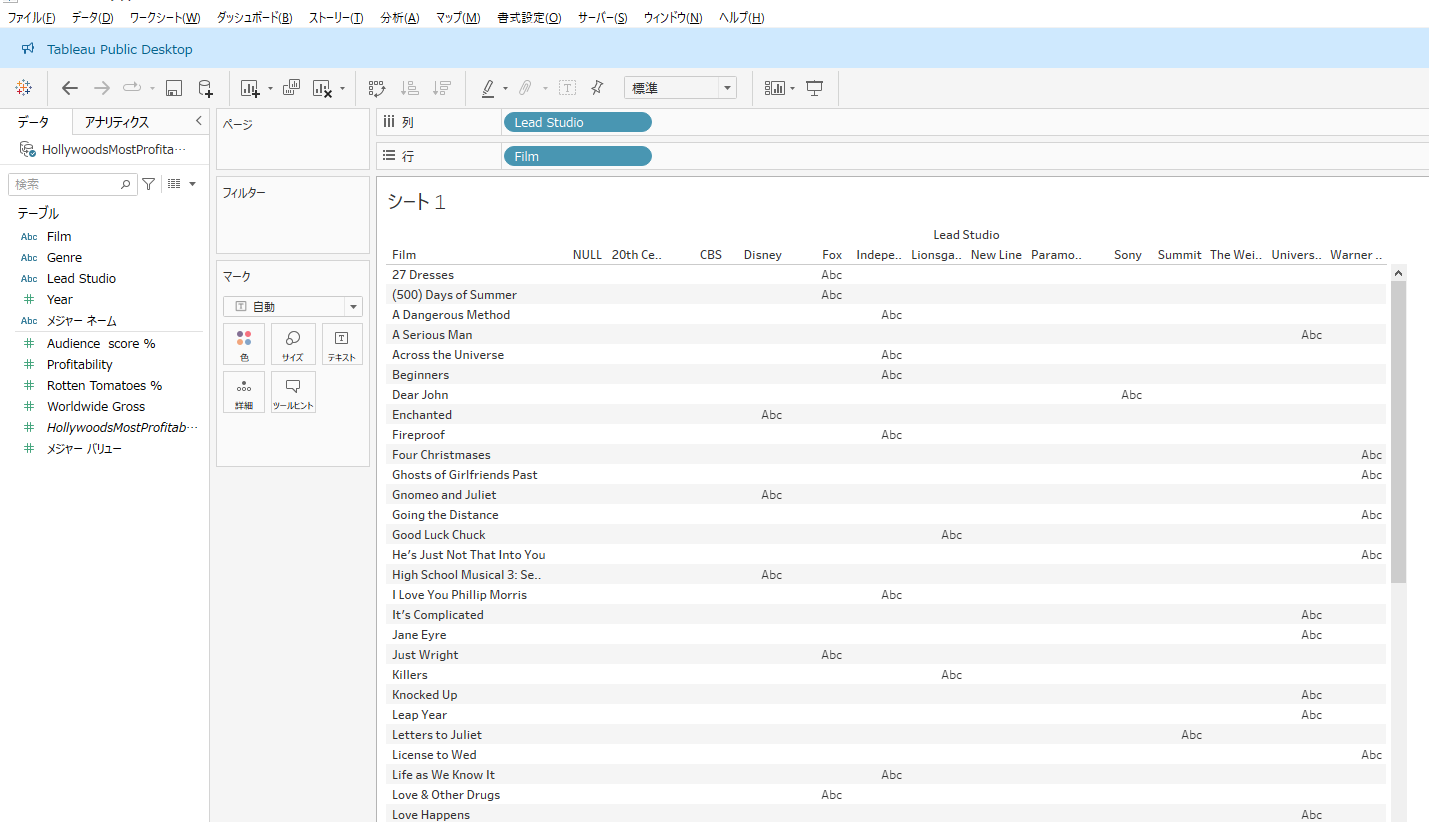The image size is (1429, 822).
Task: Add a new data source cylinder icon
Action: pos(205,88)
